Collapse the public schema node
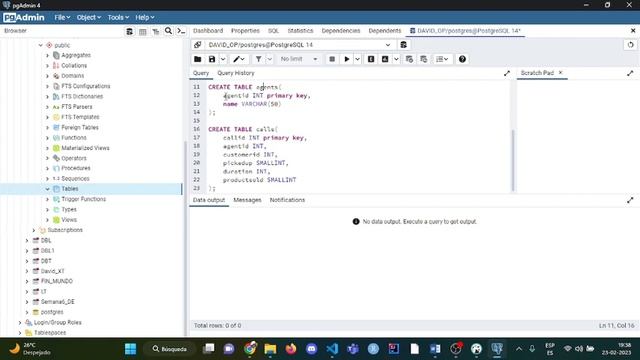Viewport: 640px width, 360px height. tap(40, 45)
